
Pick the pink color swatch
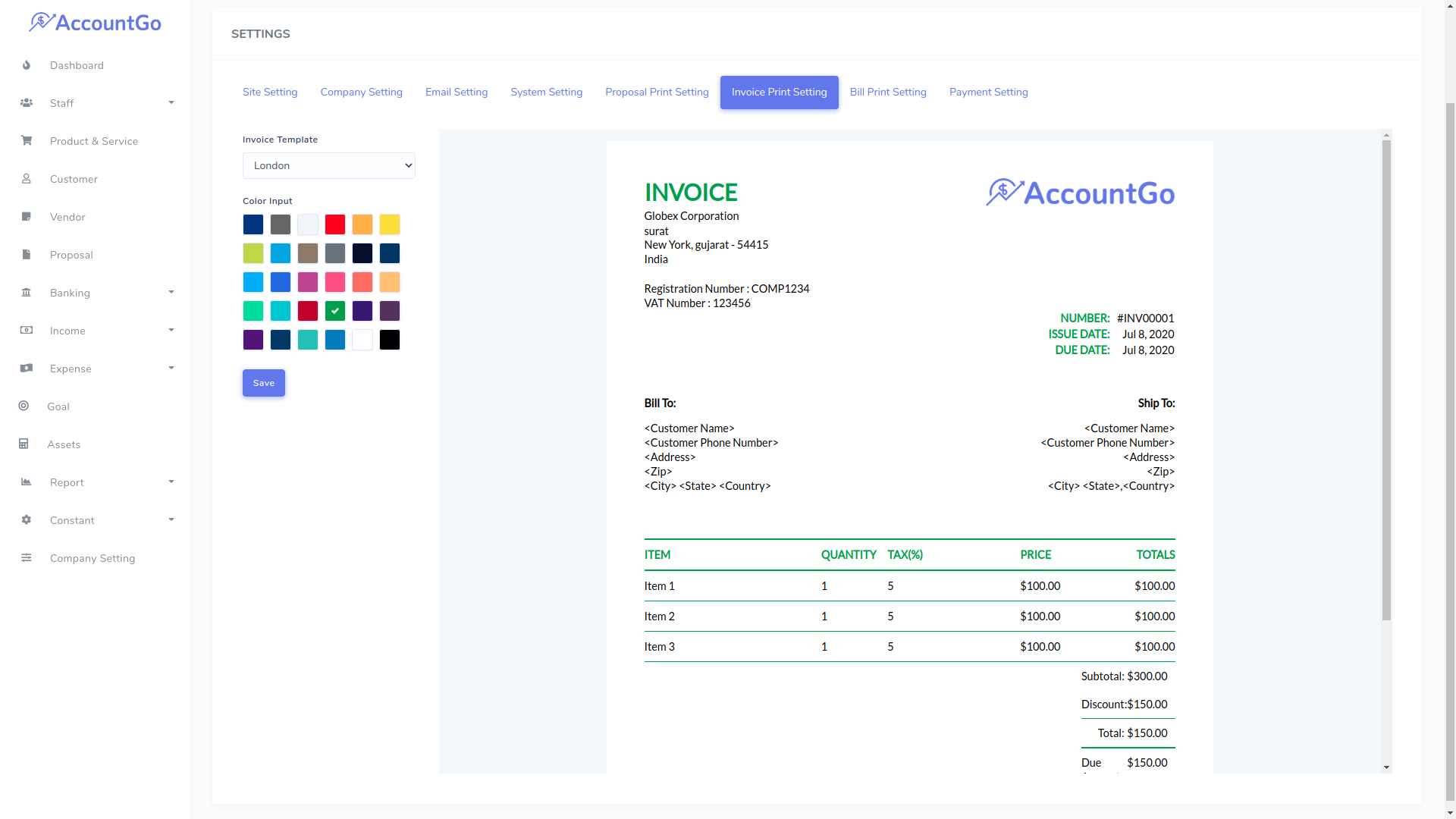335,282
